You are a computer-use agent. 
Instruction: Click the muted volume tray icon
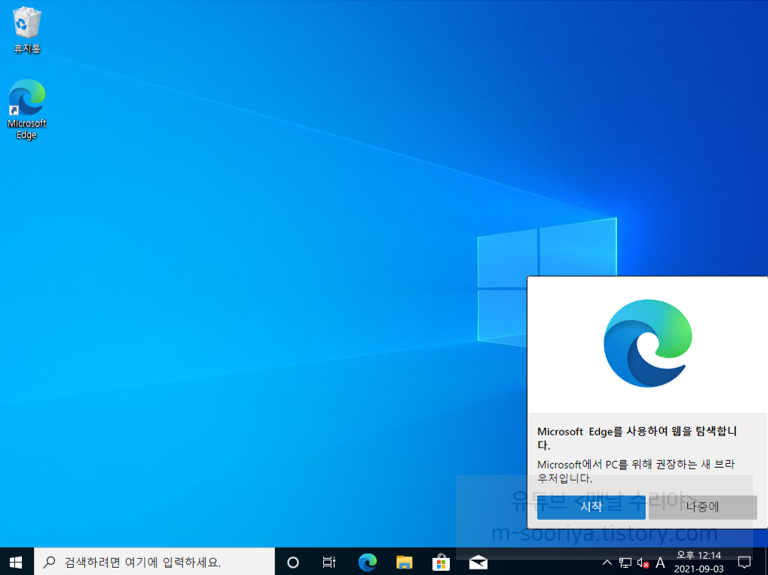pos(643,563)
